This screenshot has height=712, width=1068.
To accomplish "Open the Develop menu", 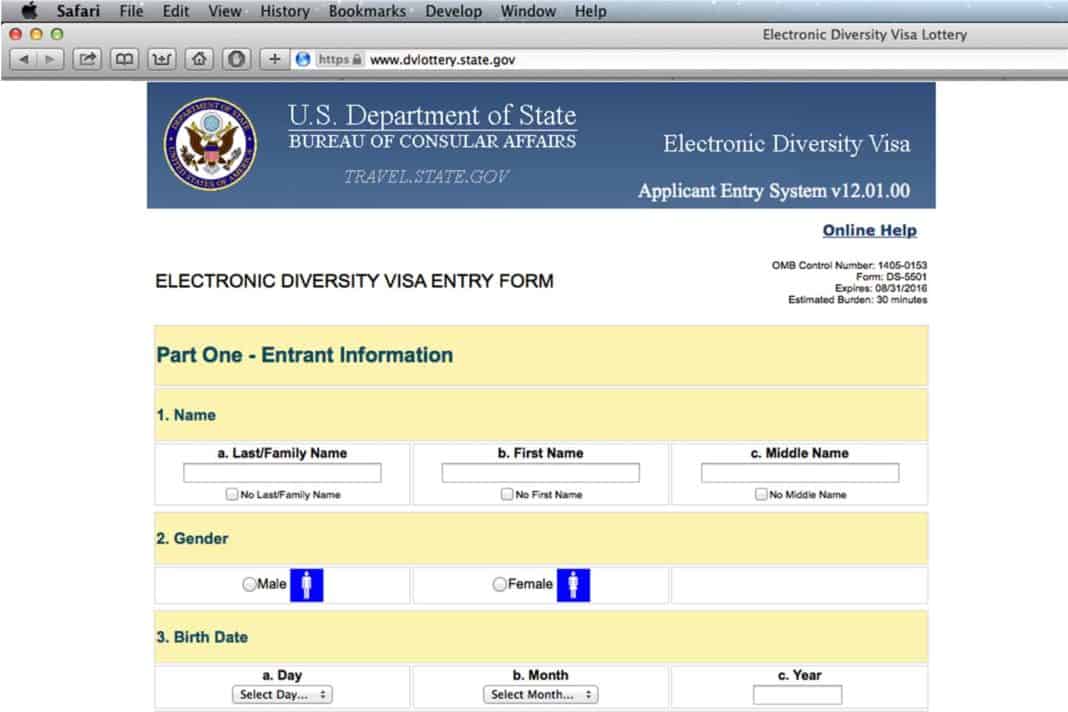I will pos(454,11).
